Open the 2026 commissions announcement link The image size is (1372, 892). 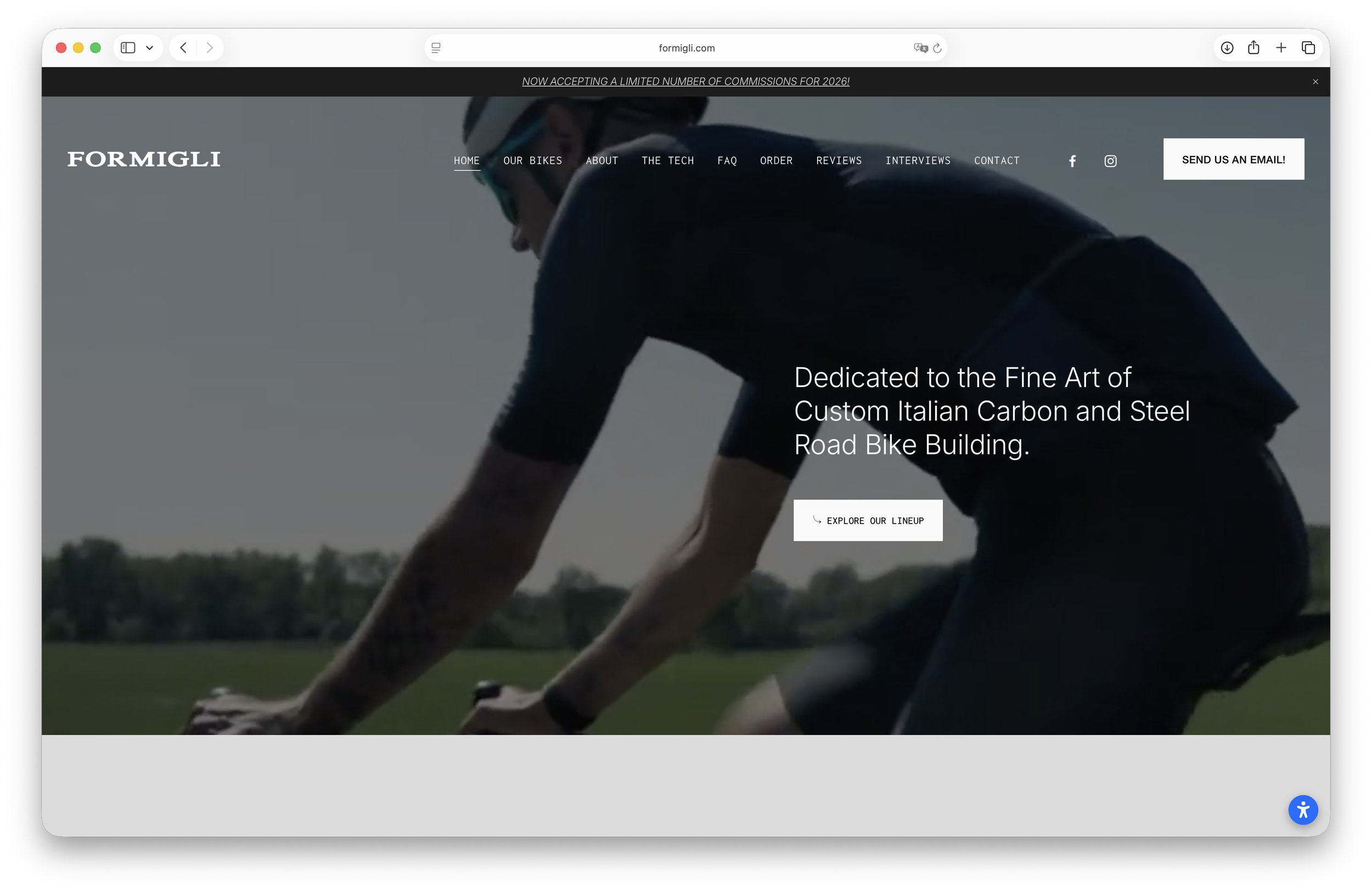coord(685,81)
